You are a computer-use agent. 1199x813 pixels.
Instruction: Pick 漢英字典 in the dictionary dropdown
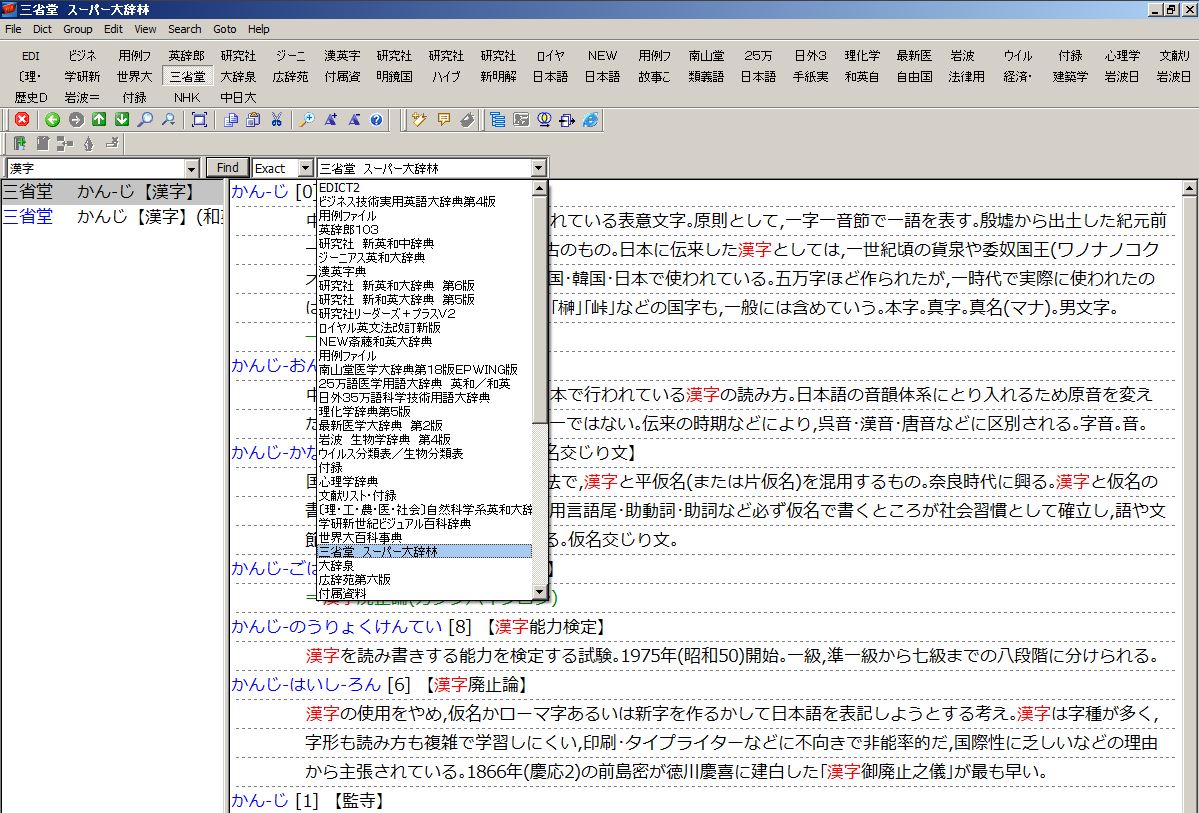point(424,272)
